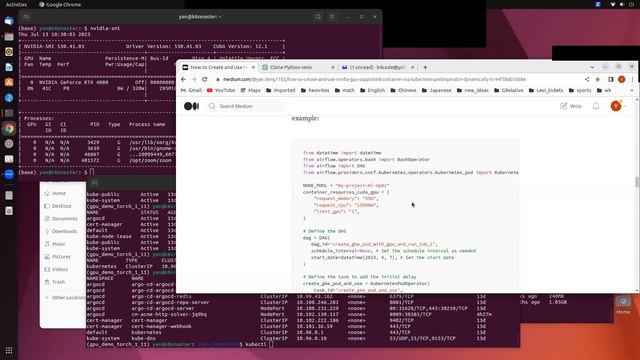Close the 'How to Create and Use' tab
Image resolution: width=640 pixels, height=360 pixels.
click(x=253, y=67)
